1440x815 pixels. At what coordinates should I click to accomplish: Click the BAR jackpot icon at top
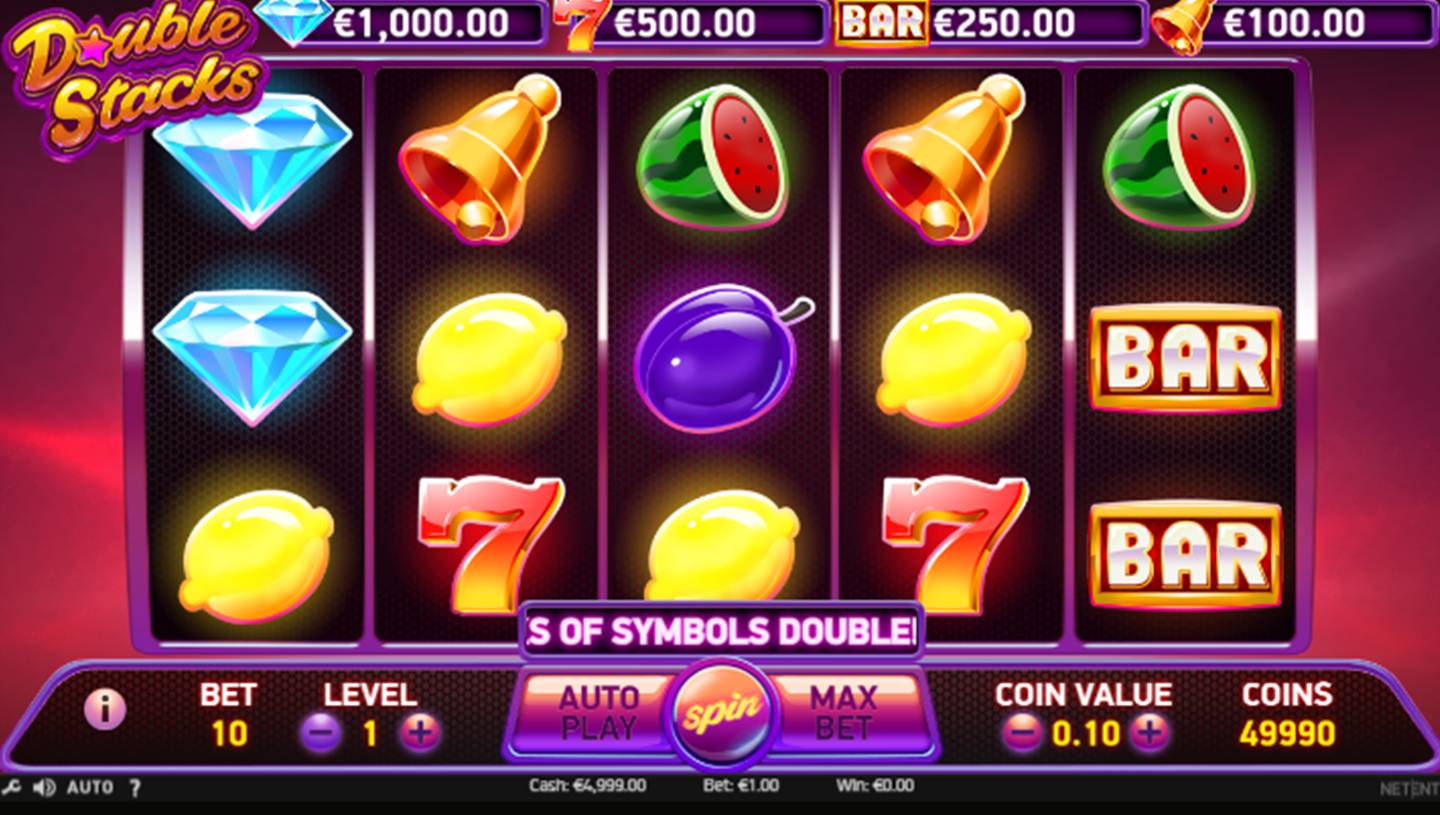pyautogui.click(x=881, y=23)
